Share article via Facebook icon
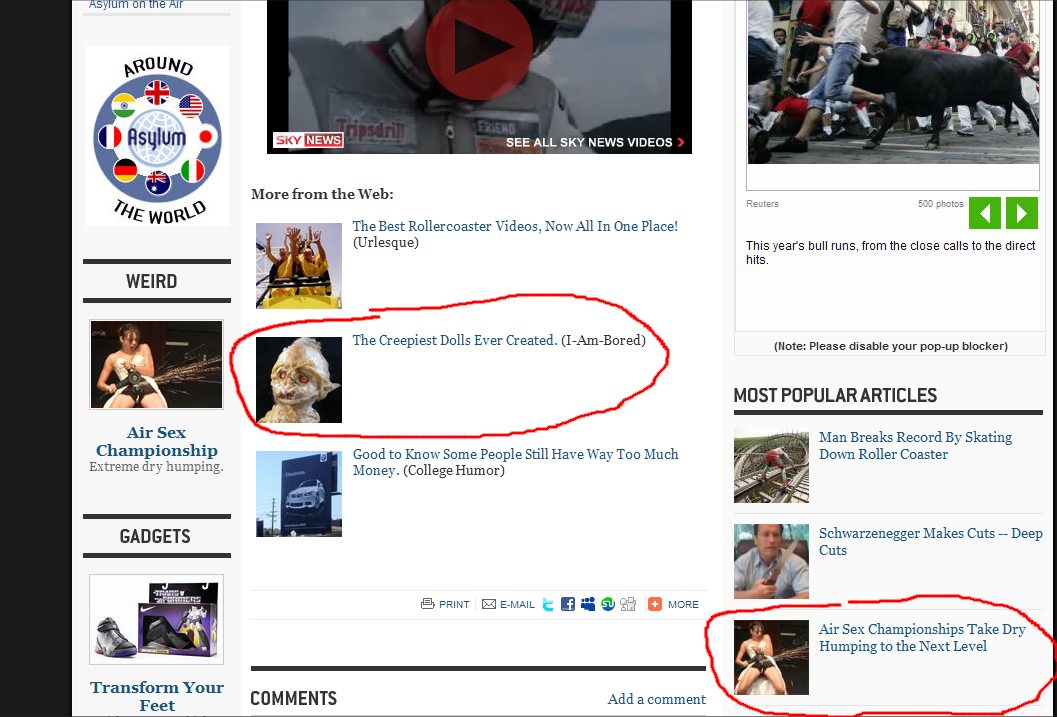The width and height of the screenshot is (1057, 717). click(x=568, y=604)
